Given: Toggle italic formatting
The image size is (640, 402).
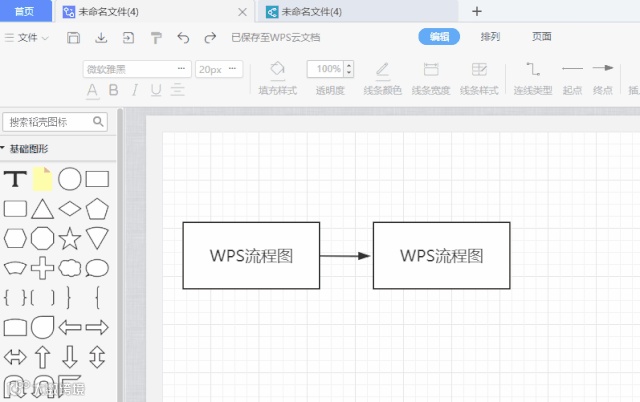Looking at the screenshot, I should pos(135,90).
